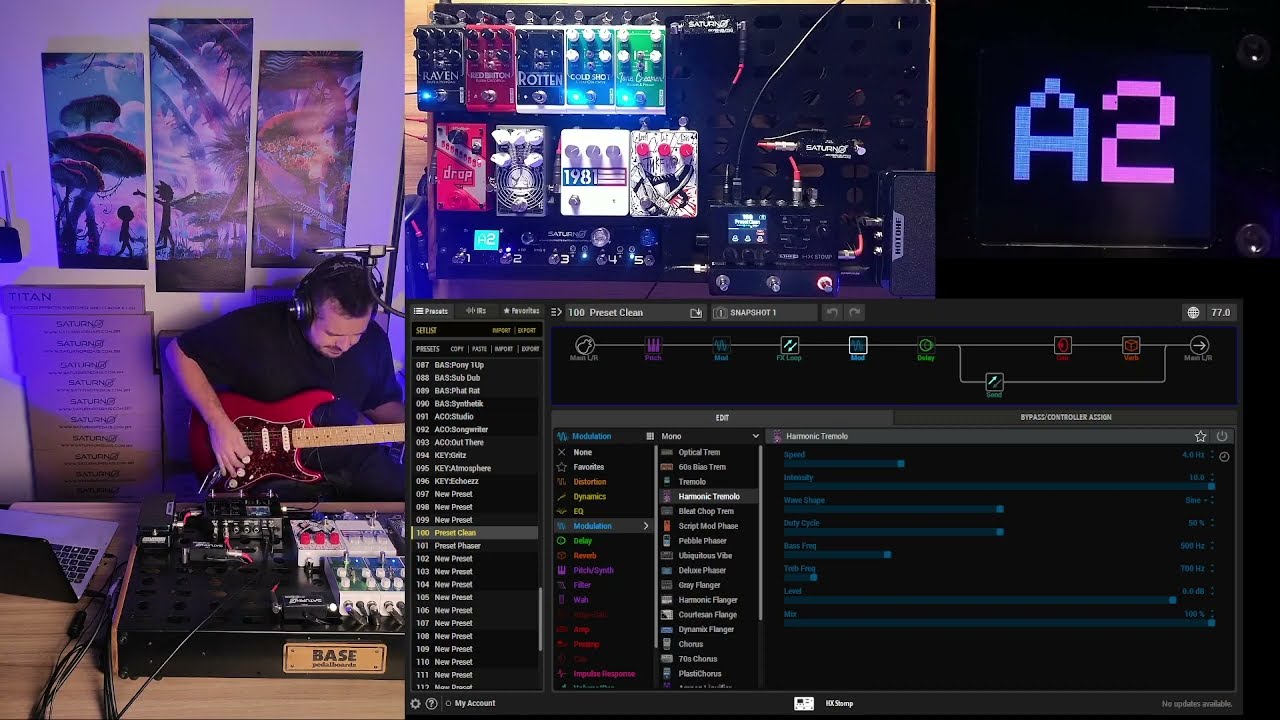Select the 60s Bias Trem model
Image resolution: width=1280 pixels, height=720 pixels.
click(707, 467)
